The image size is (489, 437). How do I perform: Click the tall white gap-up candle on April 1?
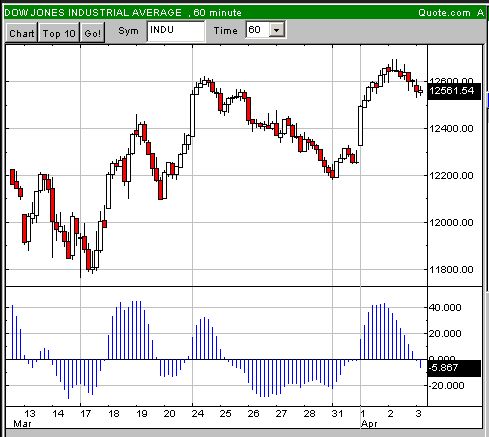360,126
